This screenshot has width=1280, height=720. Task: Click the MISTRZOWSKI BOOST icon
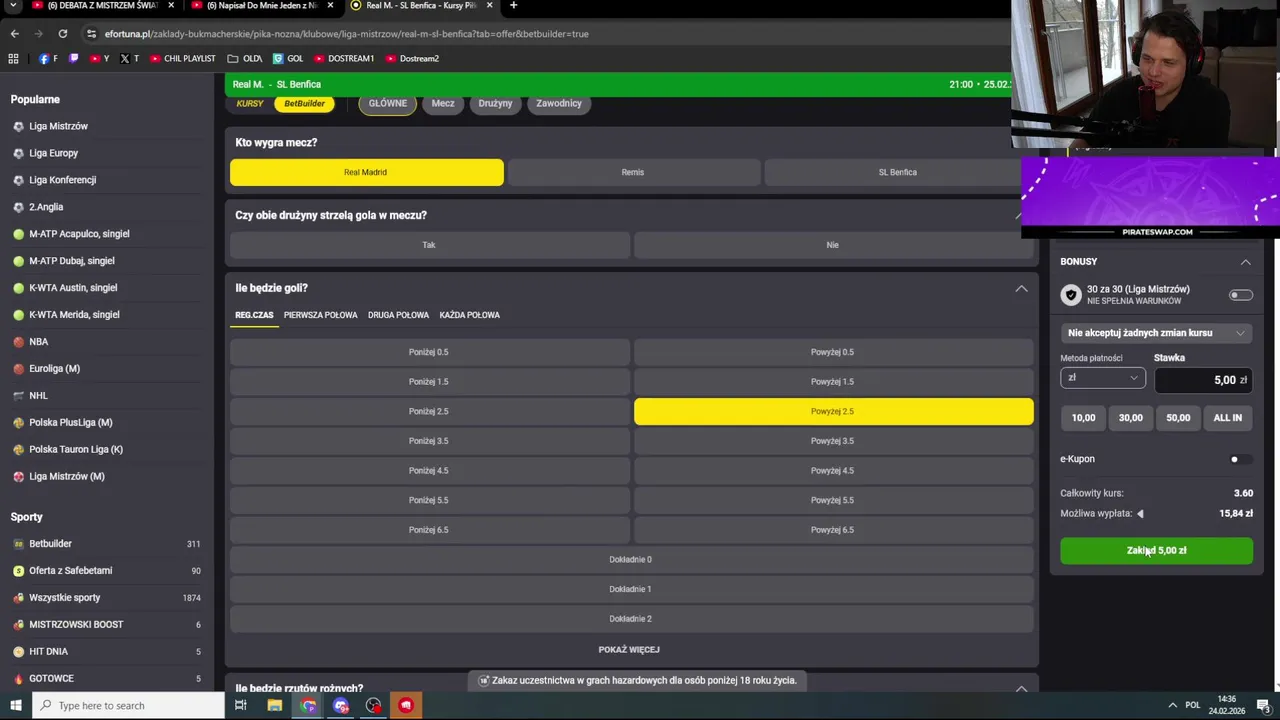18,625
